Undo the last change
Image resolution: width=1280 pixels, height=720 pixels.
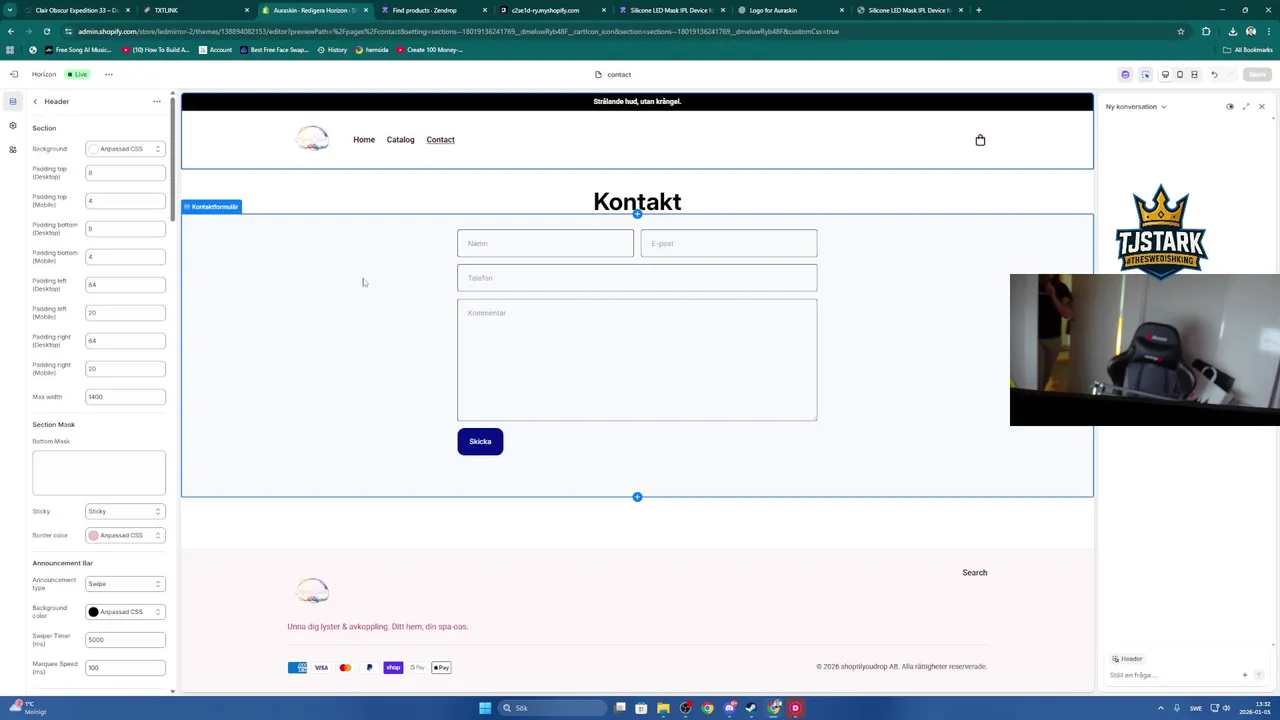click(1214, 74)
